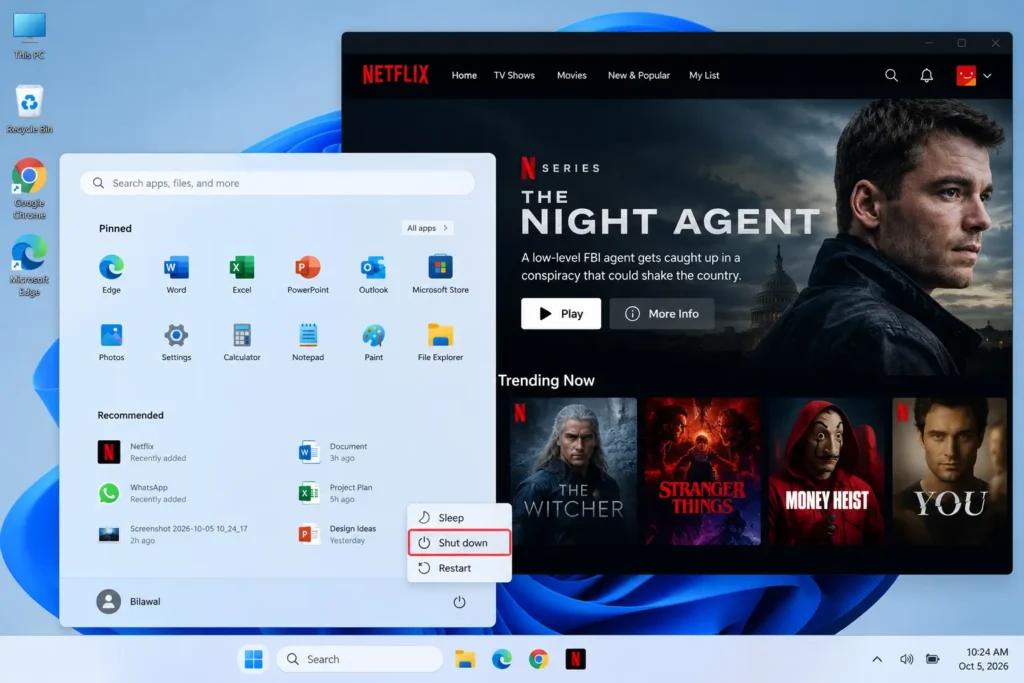The width and height of the screenshot is (1024, 683).
Task: Expand All apps list
Action: coord(427,228)
